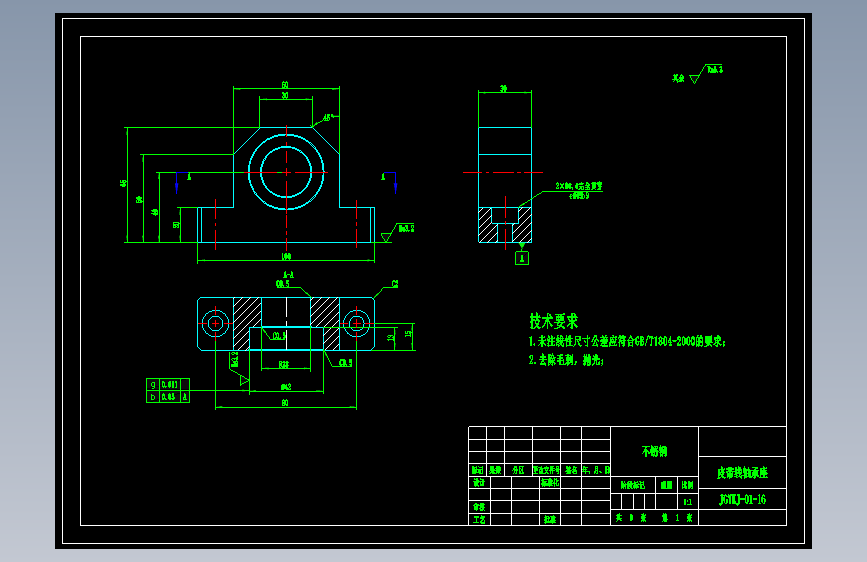867x562 pixels.
Task: Click the 阶段标记 cell in title block
Action: coord(633,485)
